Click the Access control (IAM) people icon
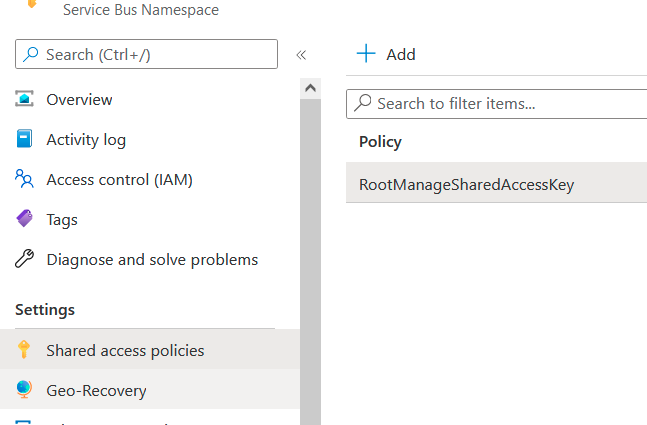 (x=25, y=180)
